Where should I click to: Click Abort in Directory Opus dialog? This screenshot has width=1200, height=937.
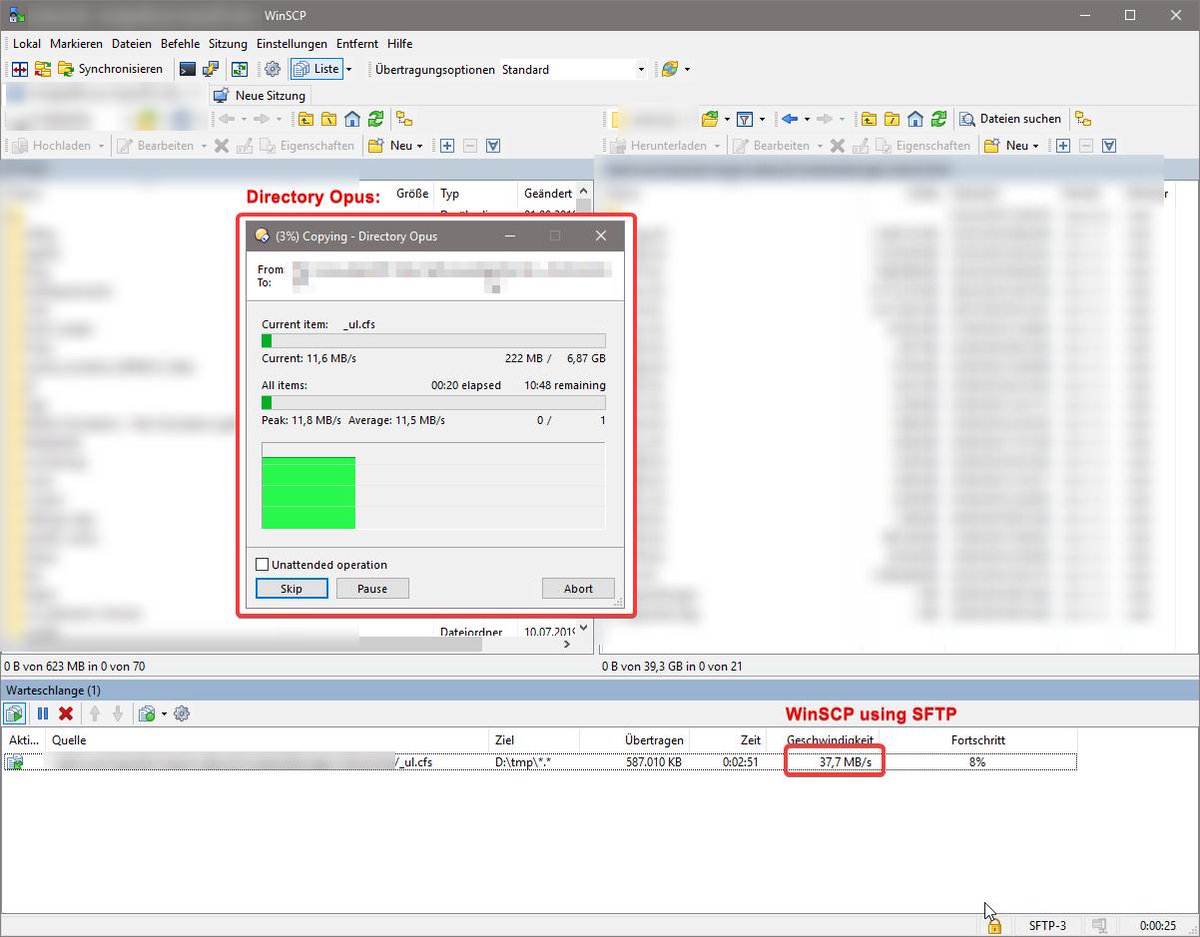coord(578,588)
